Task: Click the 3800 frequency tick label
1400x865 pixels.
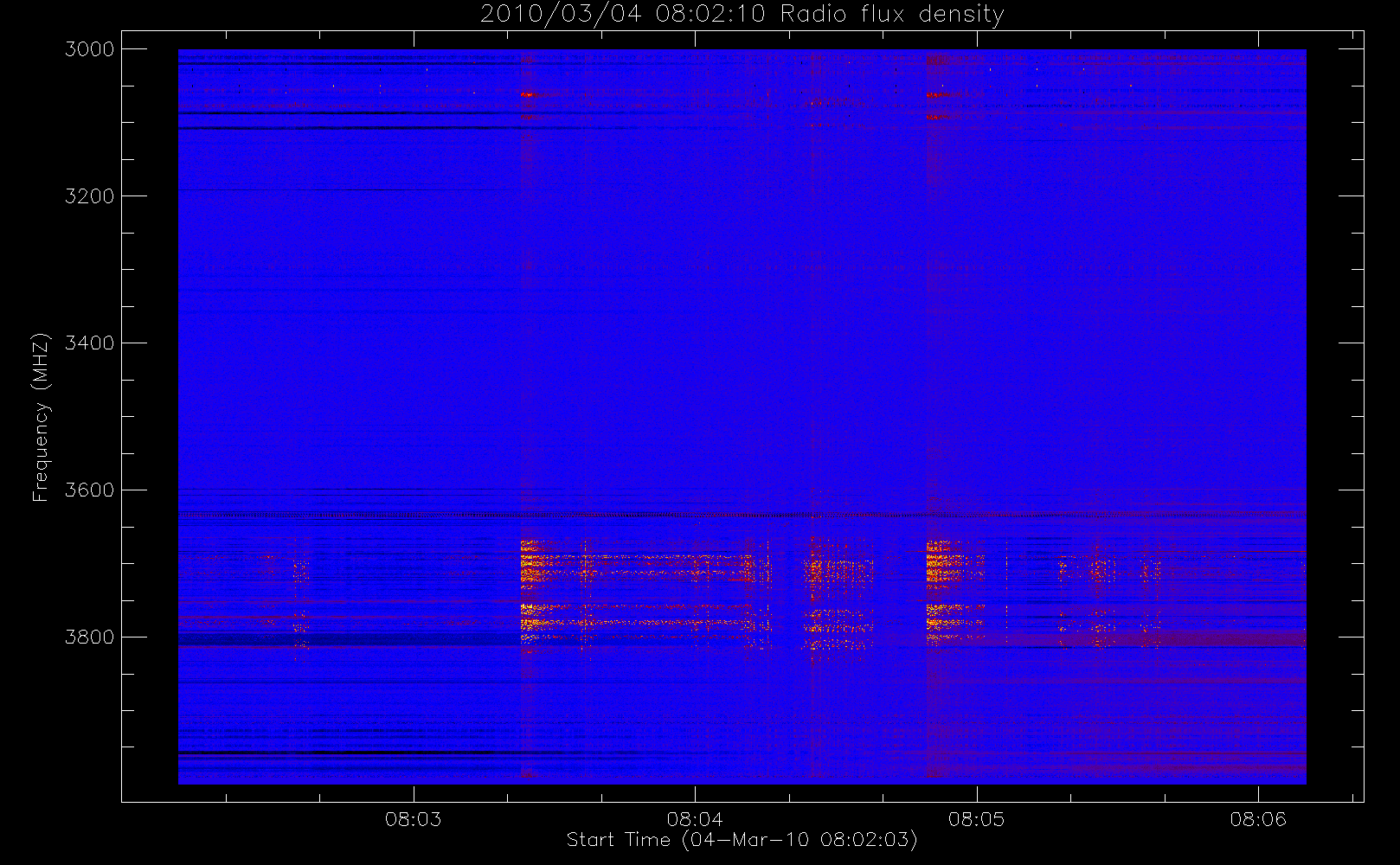Action: pyautogui.click(x=90, y=638)
